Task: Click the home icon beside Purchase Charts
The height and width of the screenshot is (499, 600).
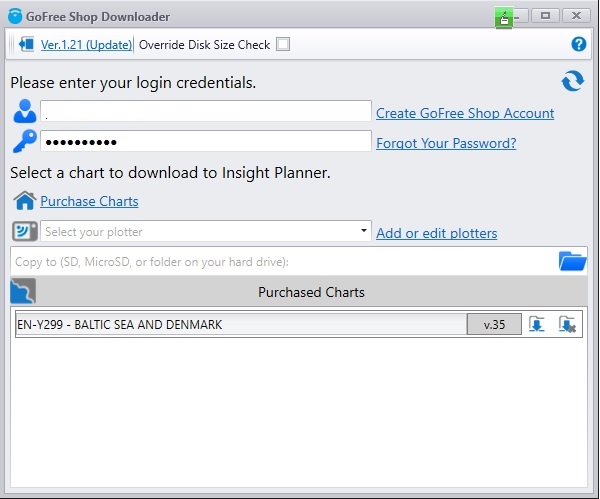Action: 24,201
